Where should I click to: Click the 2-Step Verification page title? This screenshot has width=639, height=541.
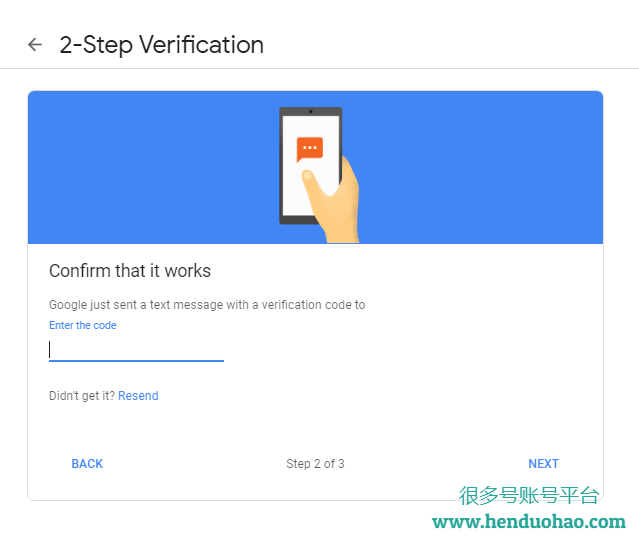click(x=162, y=45)
